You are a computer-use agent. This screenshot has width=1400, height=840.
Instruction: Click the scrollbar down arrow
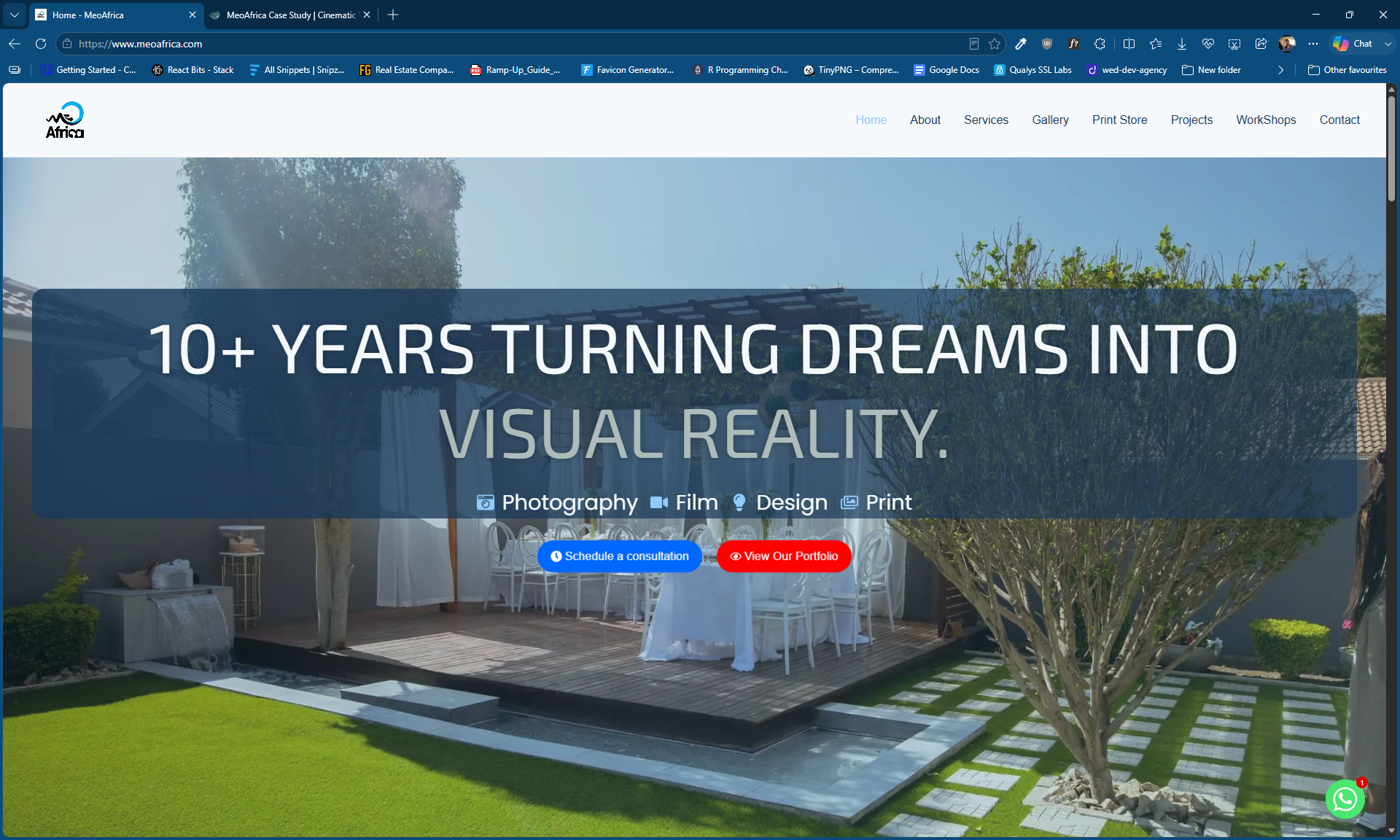(1391, 831)
